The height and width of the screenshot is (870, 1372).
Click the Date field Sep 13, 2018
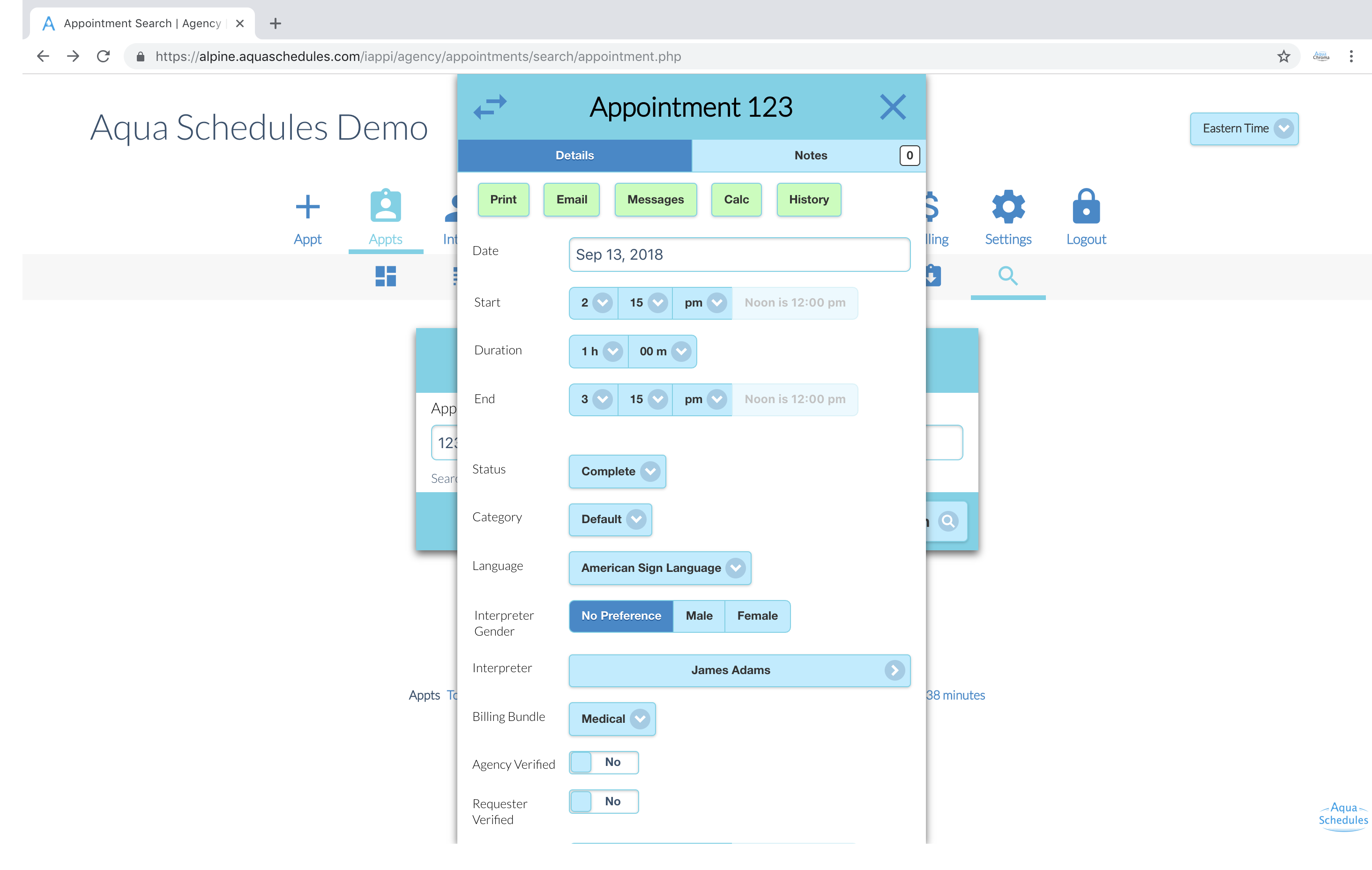pos(739,255)
